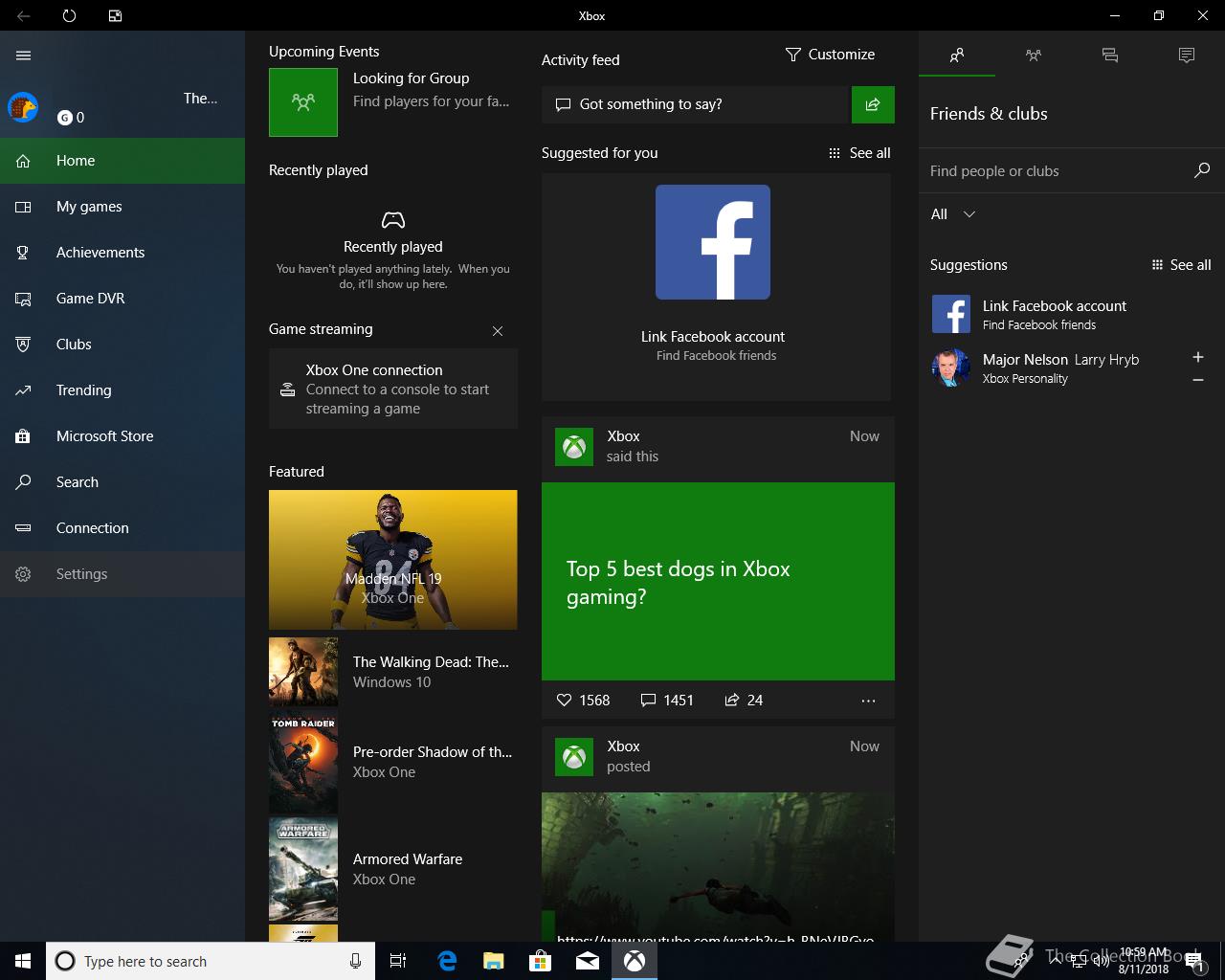Open Microsoft Store from taskbar
The width and height of the screenshot is (1225, 980).
540,961
